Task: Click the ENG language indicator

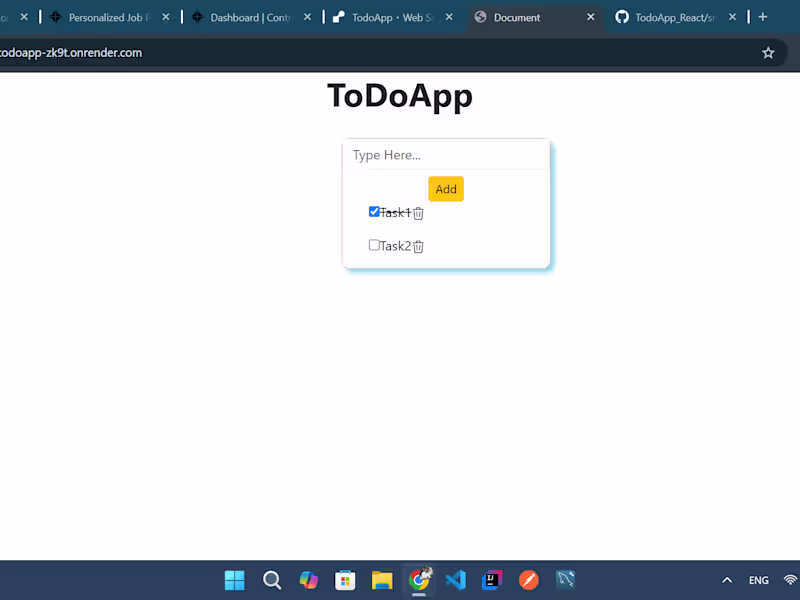Action: (x=758, y=580)
